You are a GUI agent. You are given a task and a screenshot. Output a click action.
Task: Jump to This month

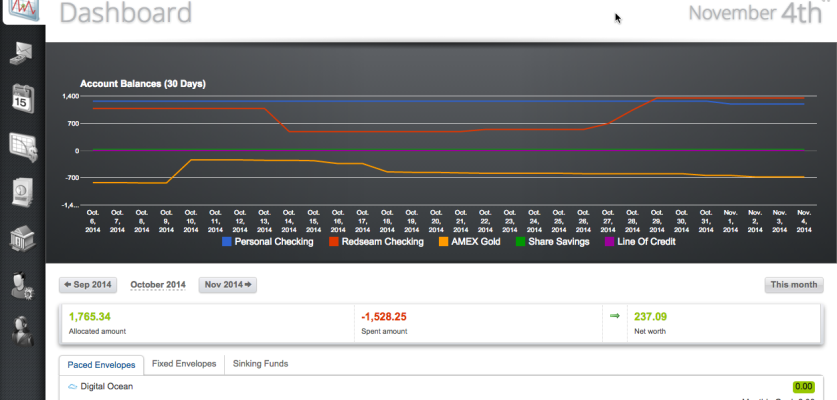793,285
